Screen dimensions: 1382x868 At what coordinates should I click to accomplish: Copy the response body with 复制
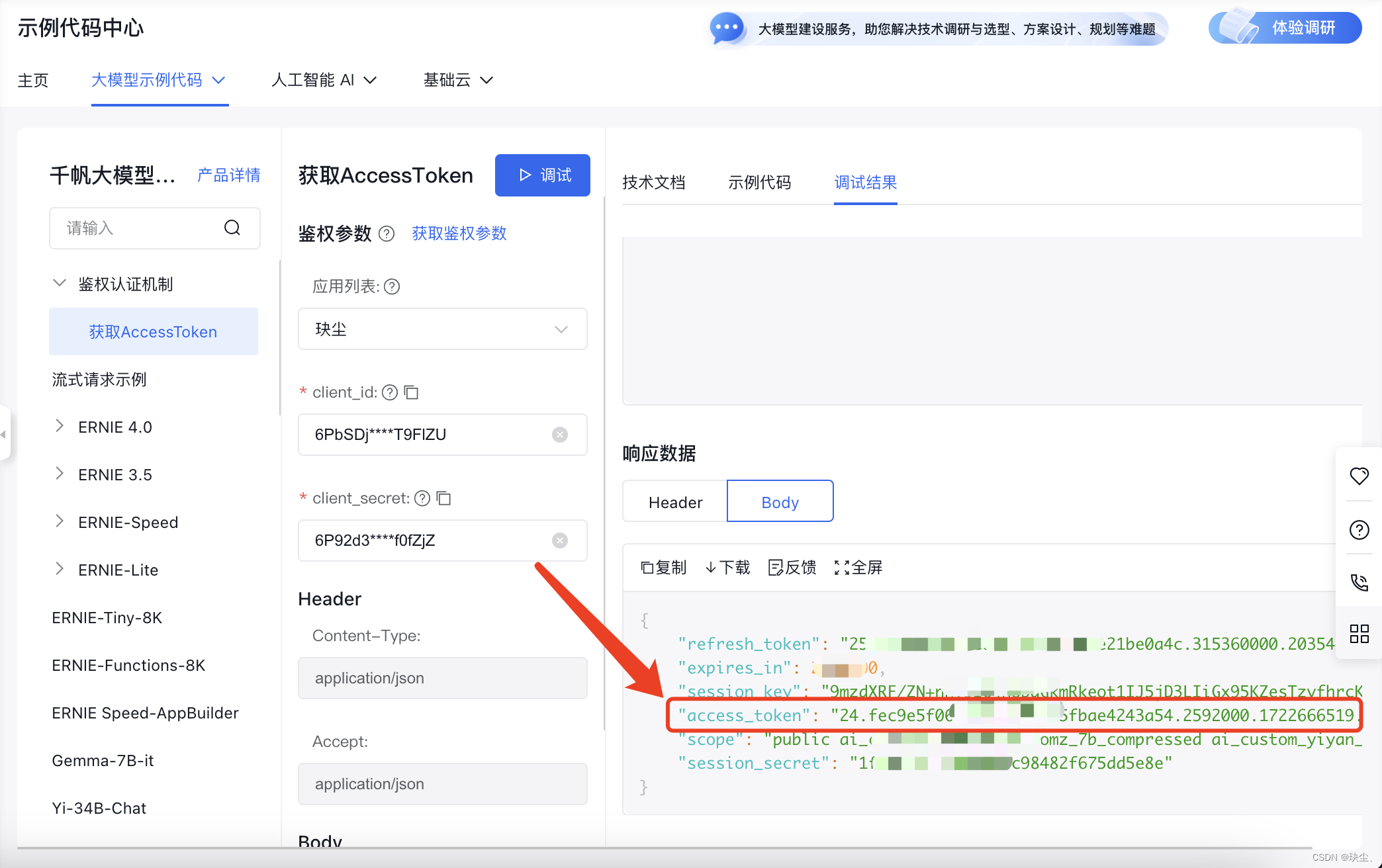coord(664,567)
